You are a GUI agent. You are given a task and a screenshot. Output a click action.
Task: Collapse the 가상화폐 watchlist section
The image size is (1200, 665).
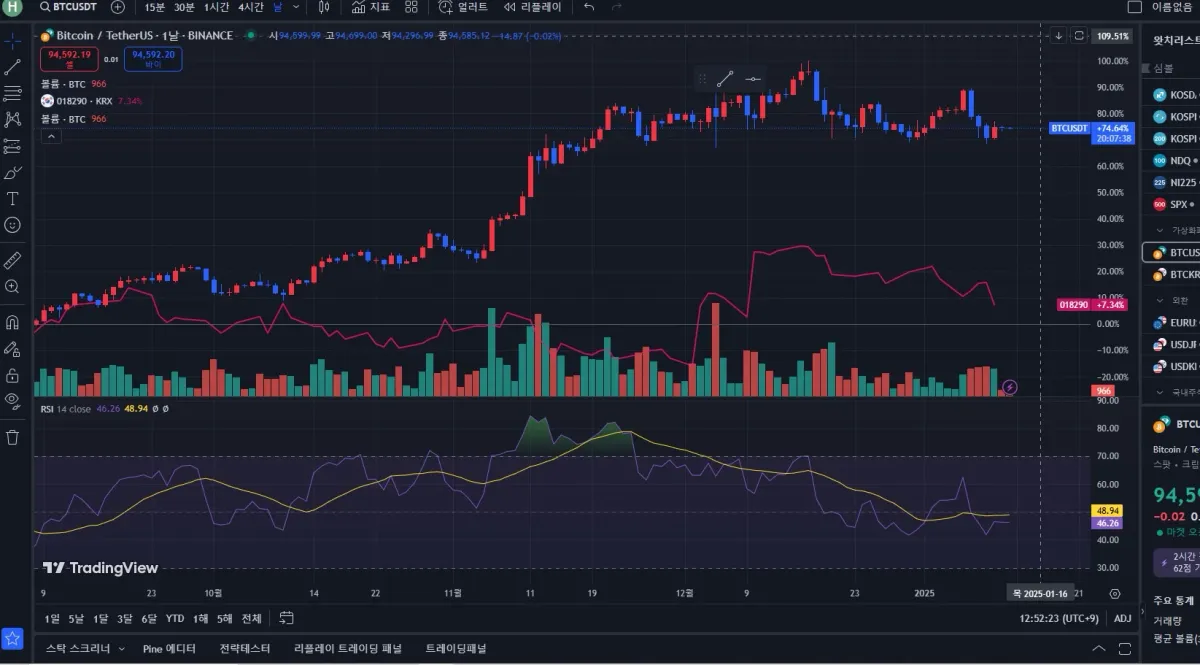[x=1160, y=230]
